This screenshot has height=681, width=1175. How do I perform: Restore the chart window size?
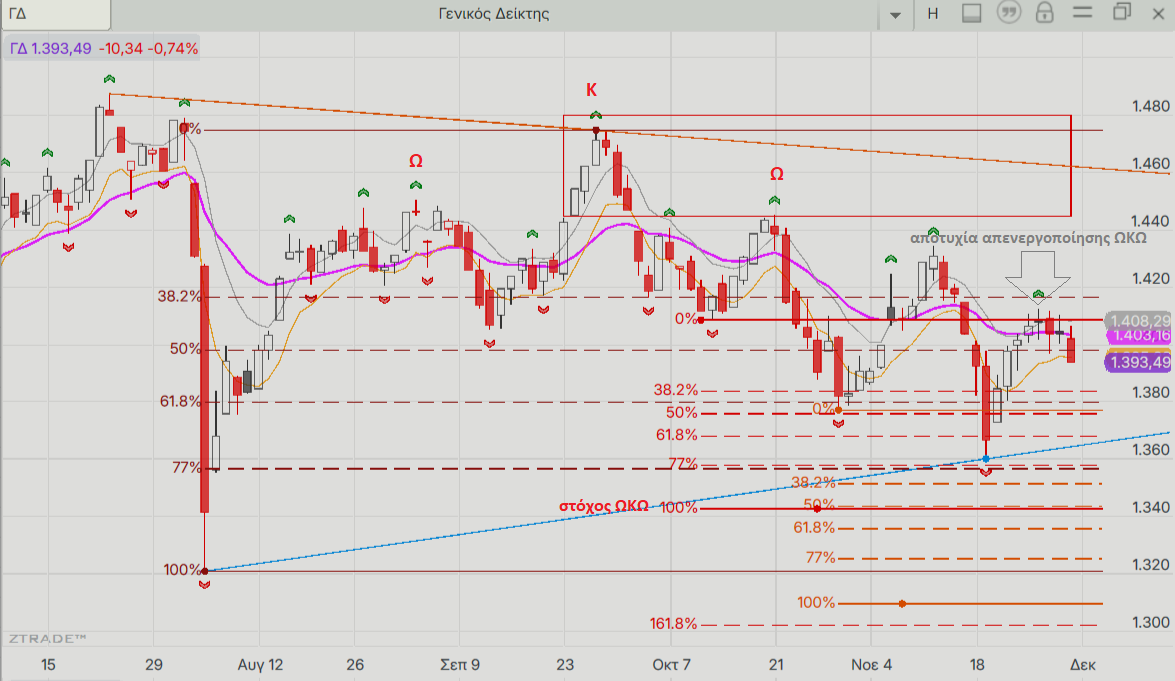click(1122, 12)
